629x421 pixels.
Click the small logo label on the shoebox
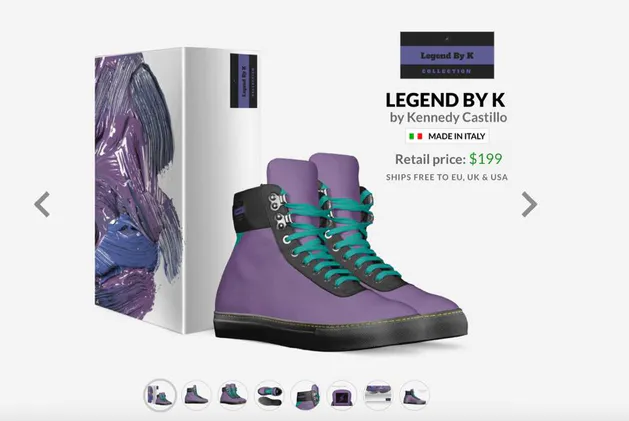pyautogui.click(x=243, y=81)
